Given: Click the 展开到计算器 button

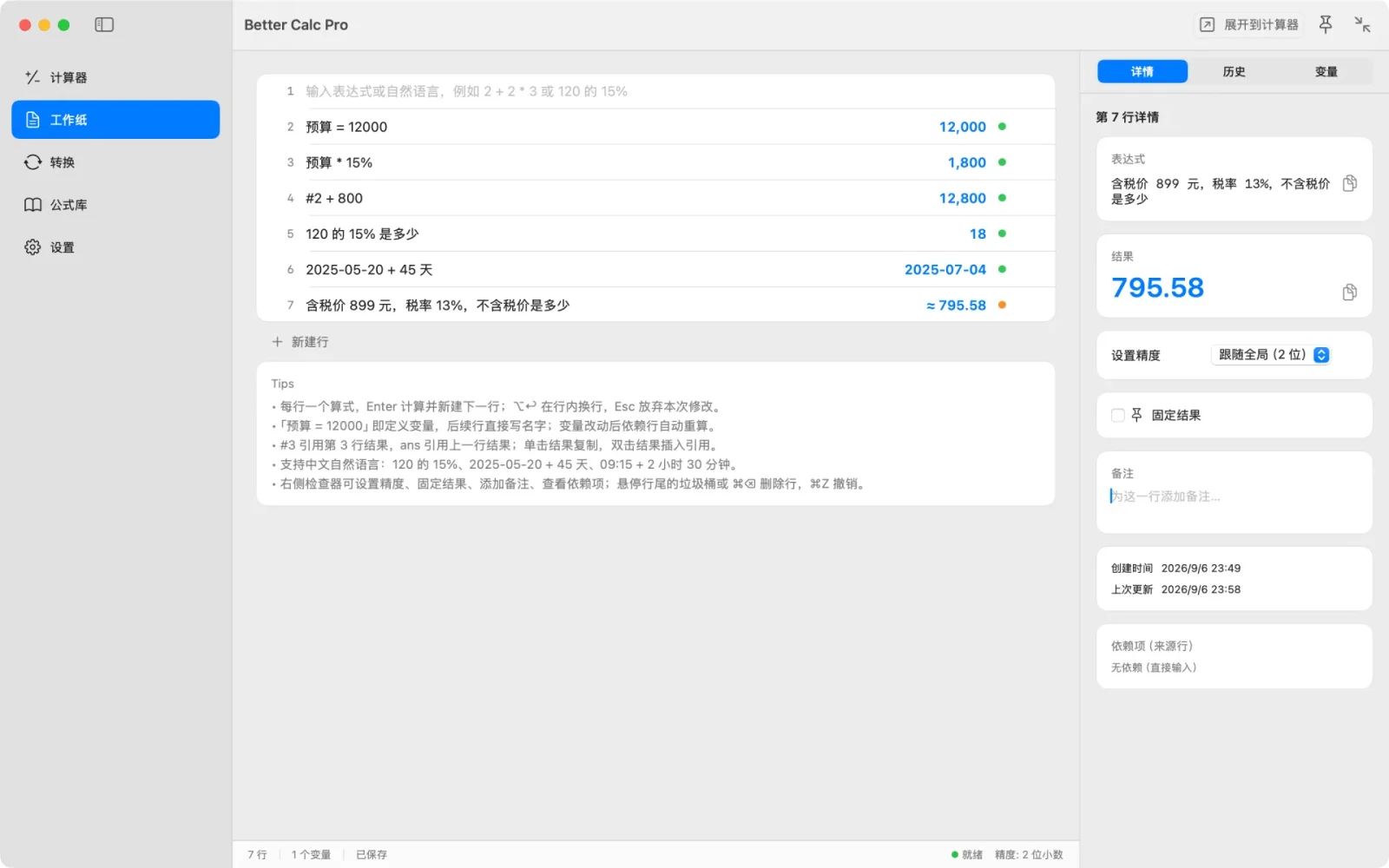Looking at the screenshot, I should [x=1249, y=24].
